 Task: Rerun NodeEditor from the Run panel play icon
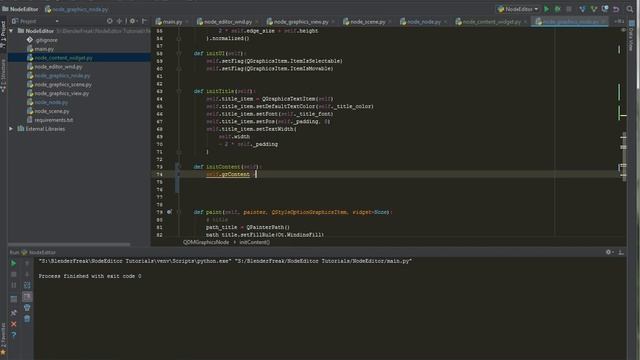tap(13, 264)
